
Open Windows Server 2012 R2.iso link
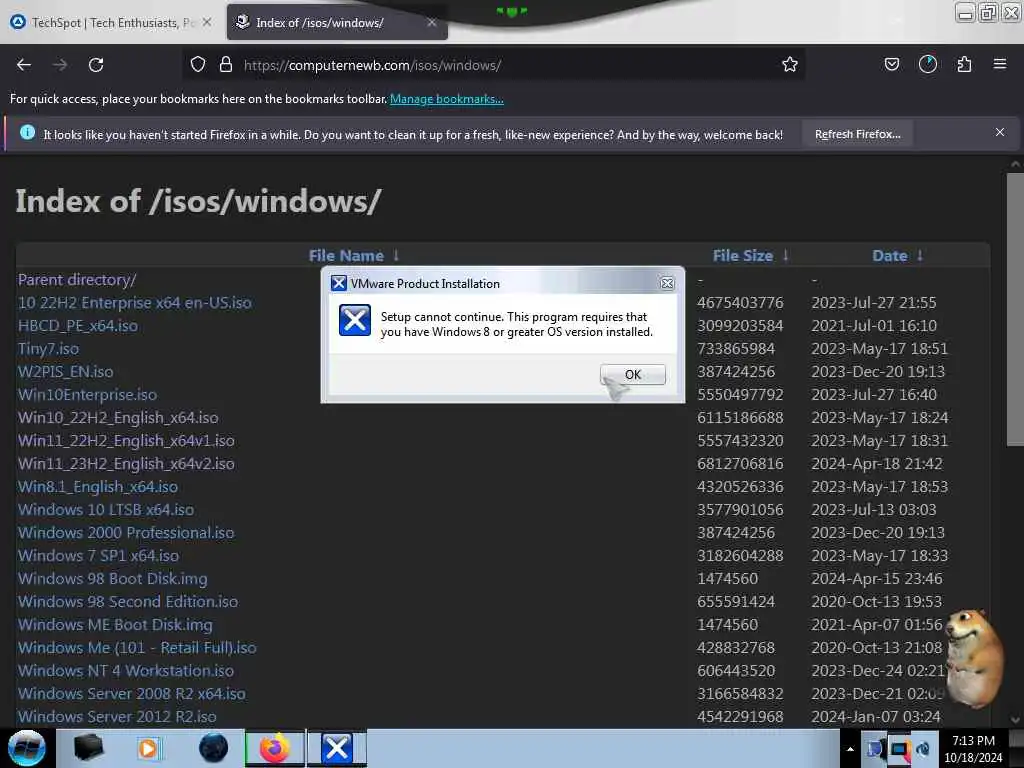[117, 716]
